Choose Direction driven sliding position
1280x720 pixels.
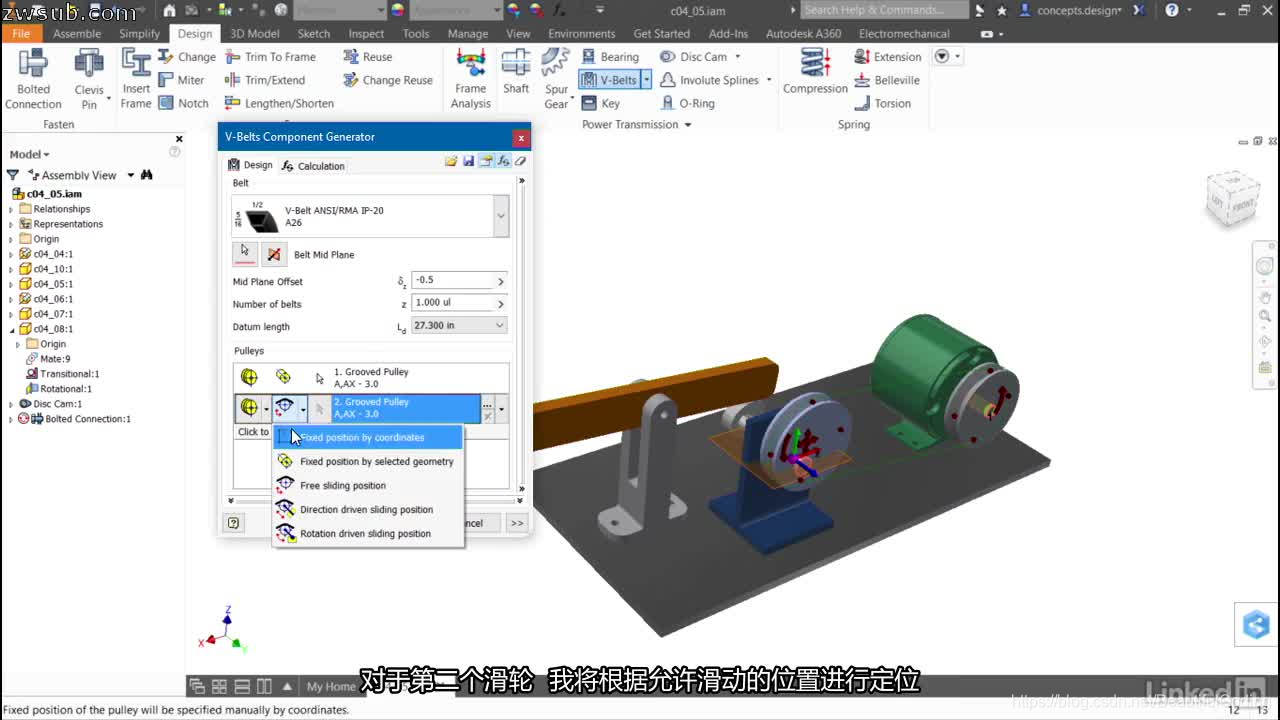368,509
